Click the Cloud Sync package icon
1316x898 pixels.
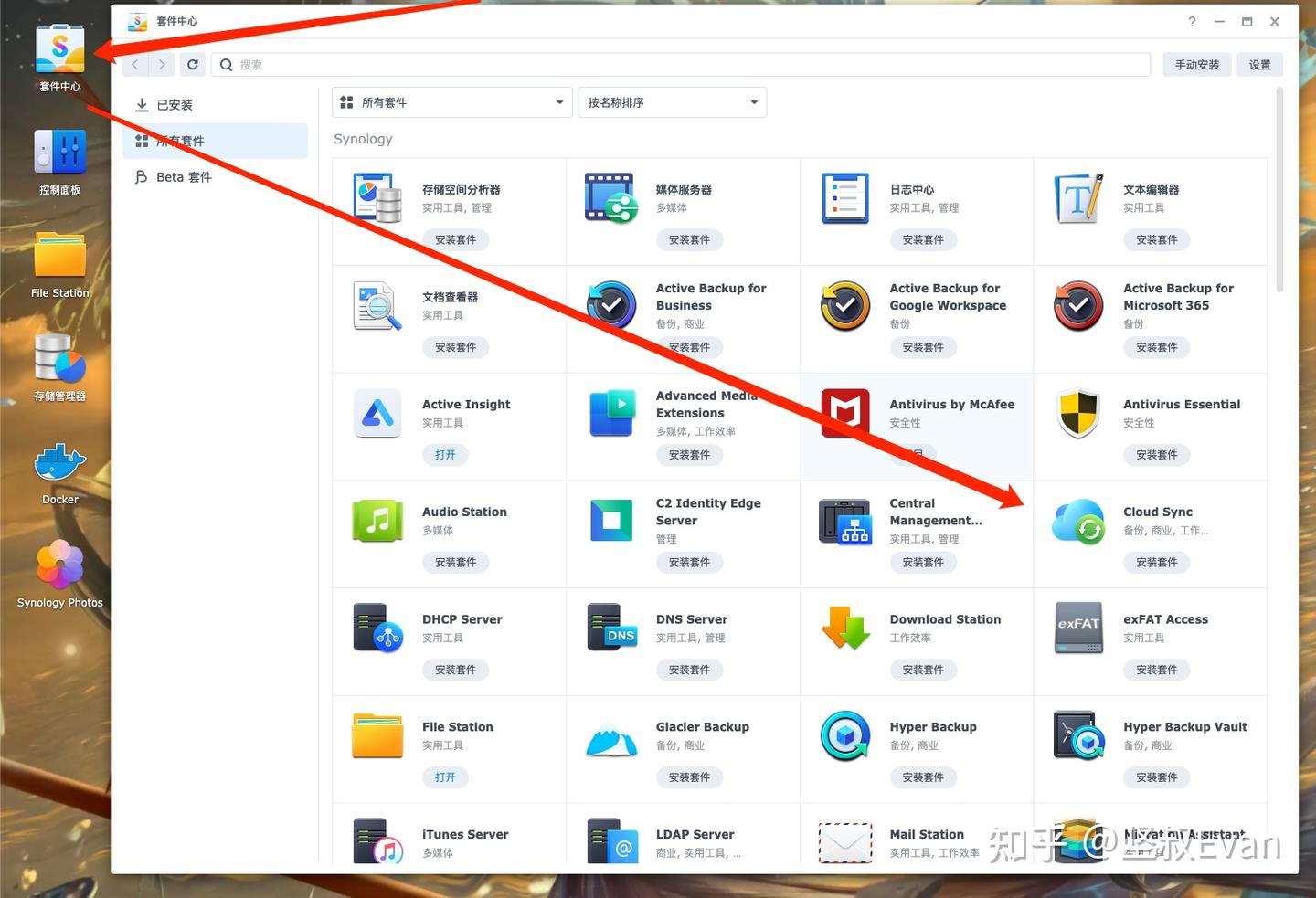[1078, 521]
